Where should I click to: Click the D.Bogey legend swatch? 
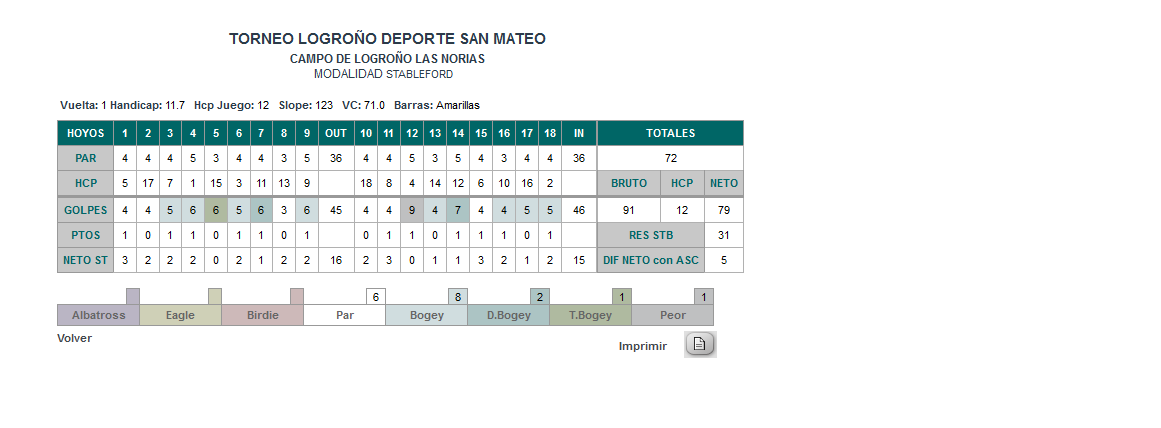(509, 315)
